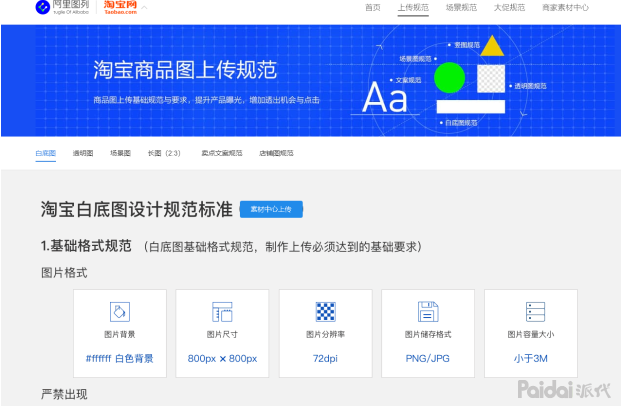Switch to the 场景图 tab

pyautogui.click(x=120, y=153)
